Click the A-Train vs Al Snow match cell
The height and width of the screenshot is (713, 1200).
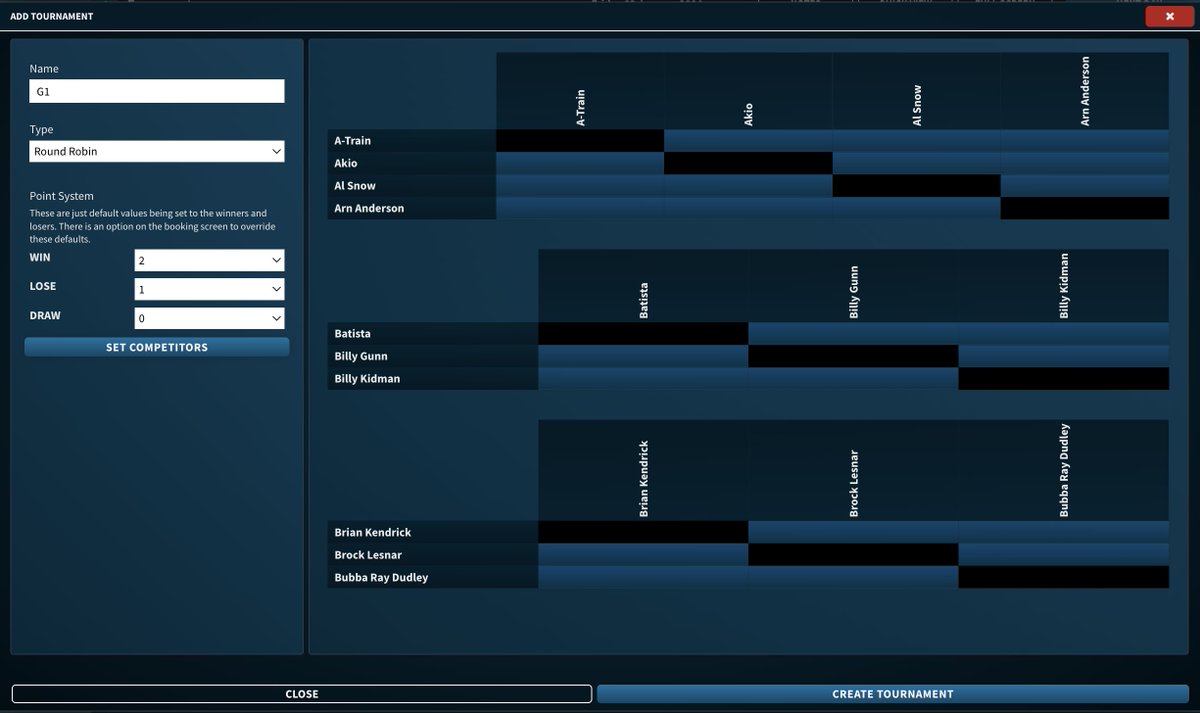(x=916, y=141)
